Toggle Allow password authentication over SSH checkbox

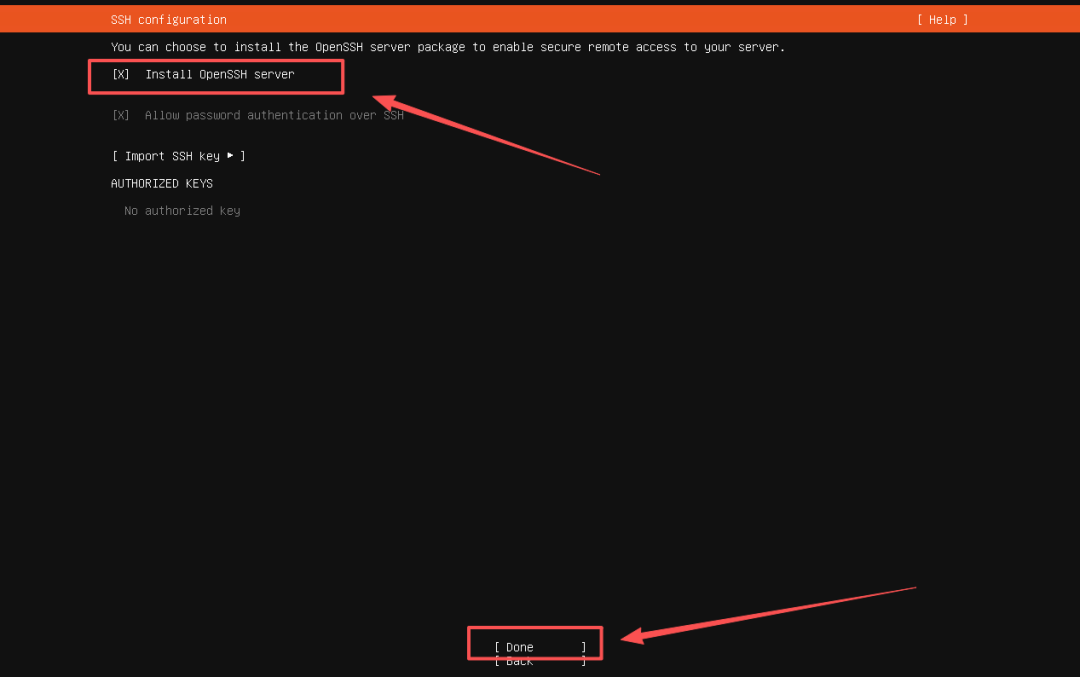[121, 116]
